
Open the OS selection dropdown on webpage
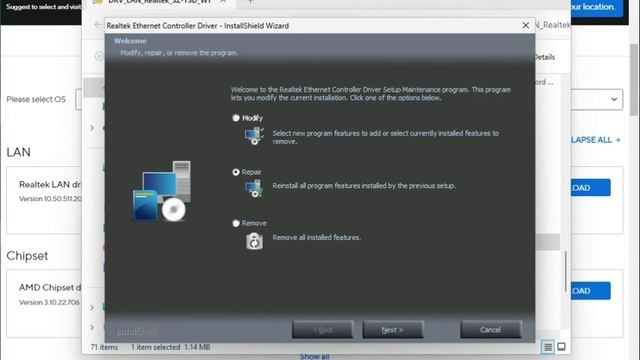tap(614, 99)
